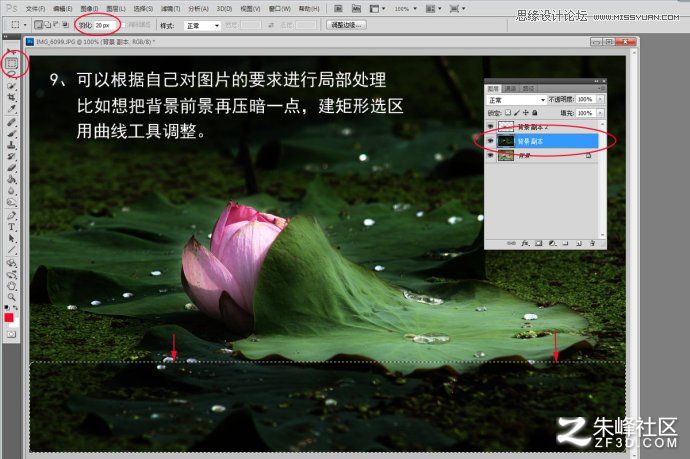Hide the bottom 背景 layer
This screenshot has height=459, width=690.
pyautogui.click(x=491, y=155)
